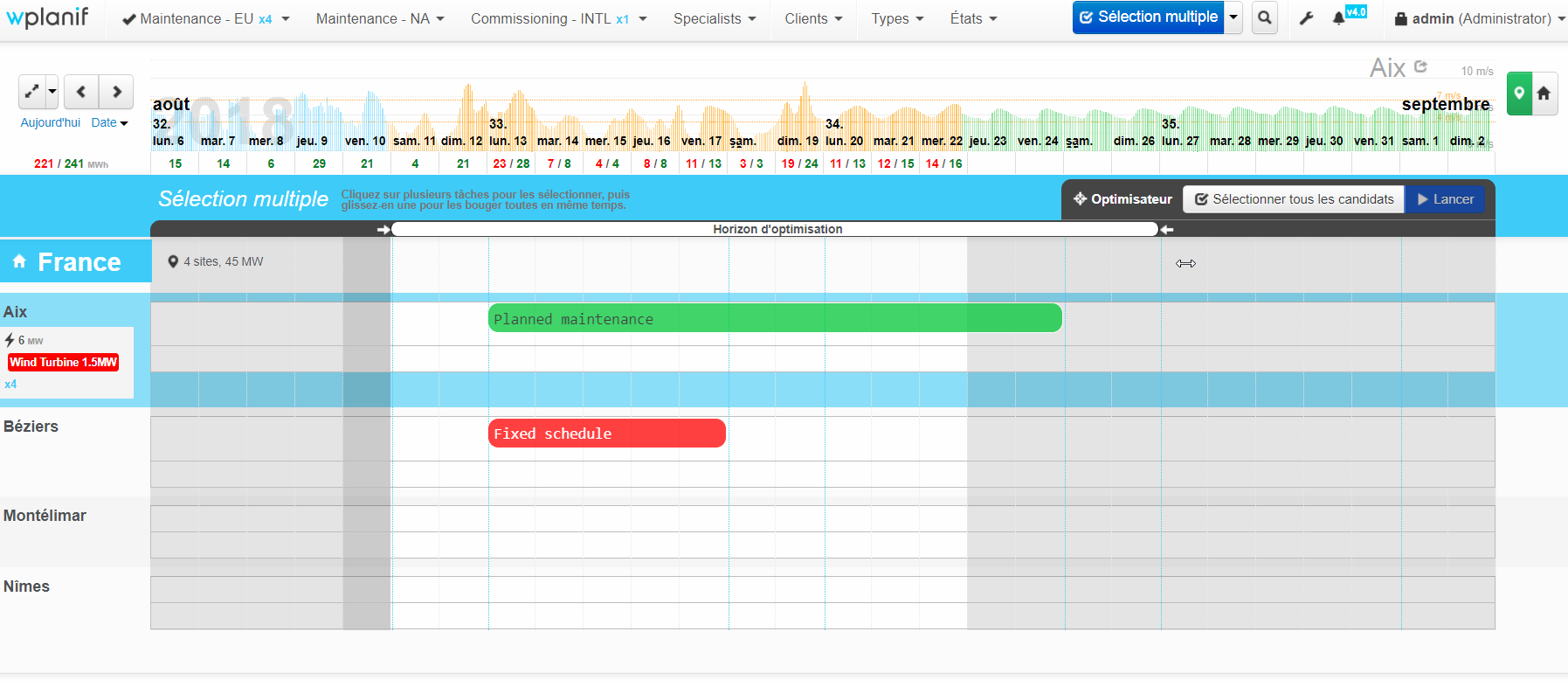Click the expand arrows zoom icon
This screenshot has width=1568, height=687.
click(31, 92)
